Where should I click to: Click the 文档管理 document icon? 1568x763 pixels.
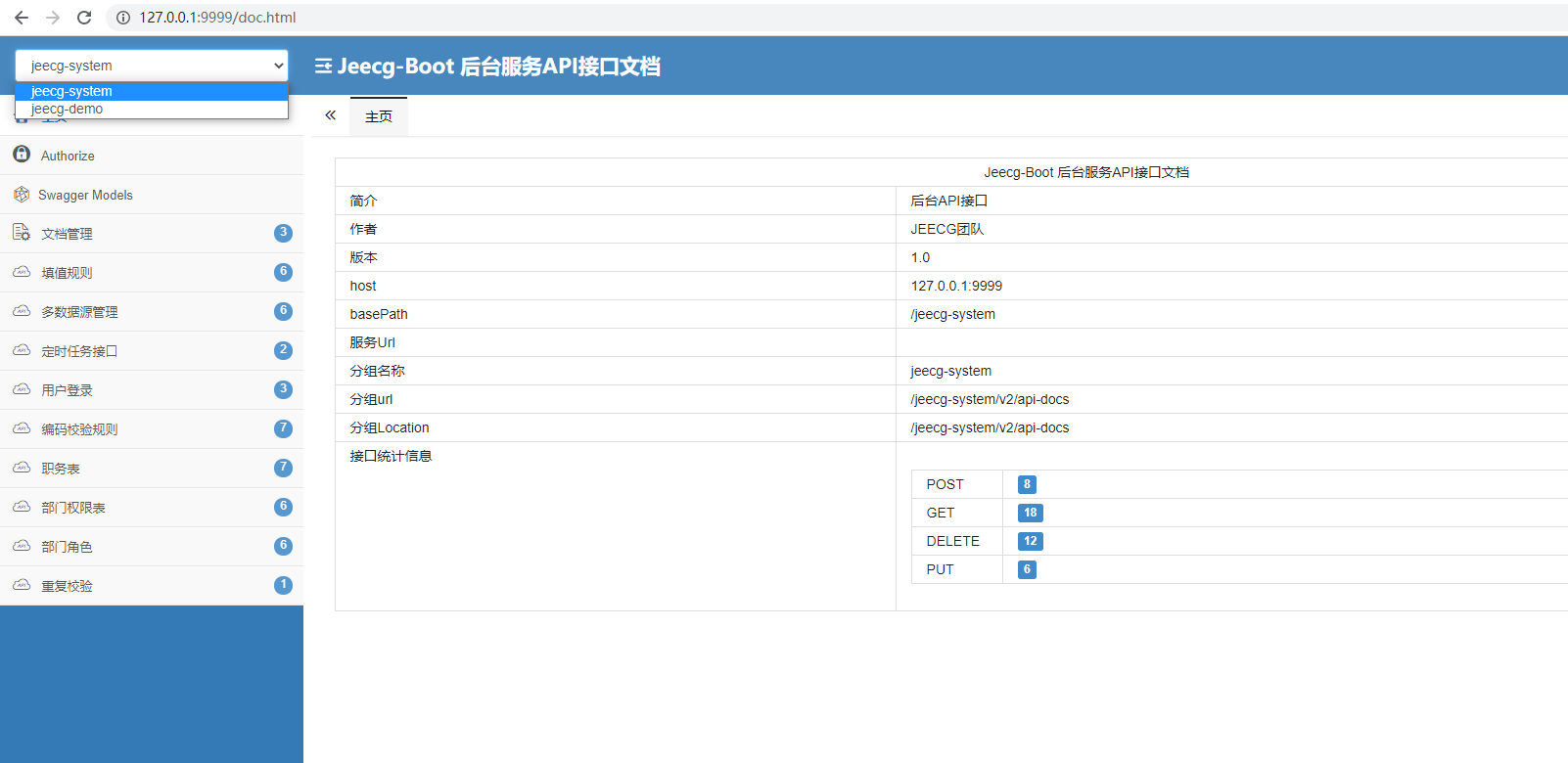click(22, 233)
